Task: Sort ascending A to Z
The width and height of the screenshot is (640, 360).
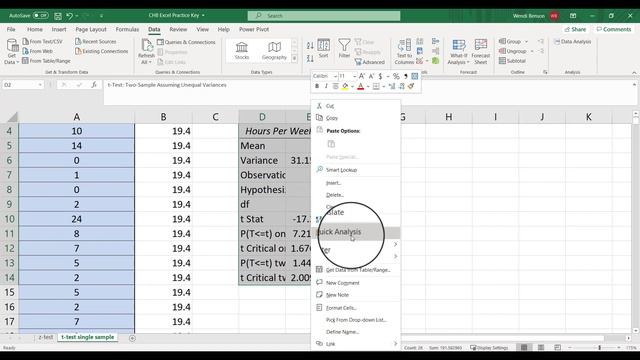Action: point(310,45)
